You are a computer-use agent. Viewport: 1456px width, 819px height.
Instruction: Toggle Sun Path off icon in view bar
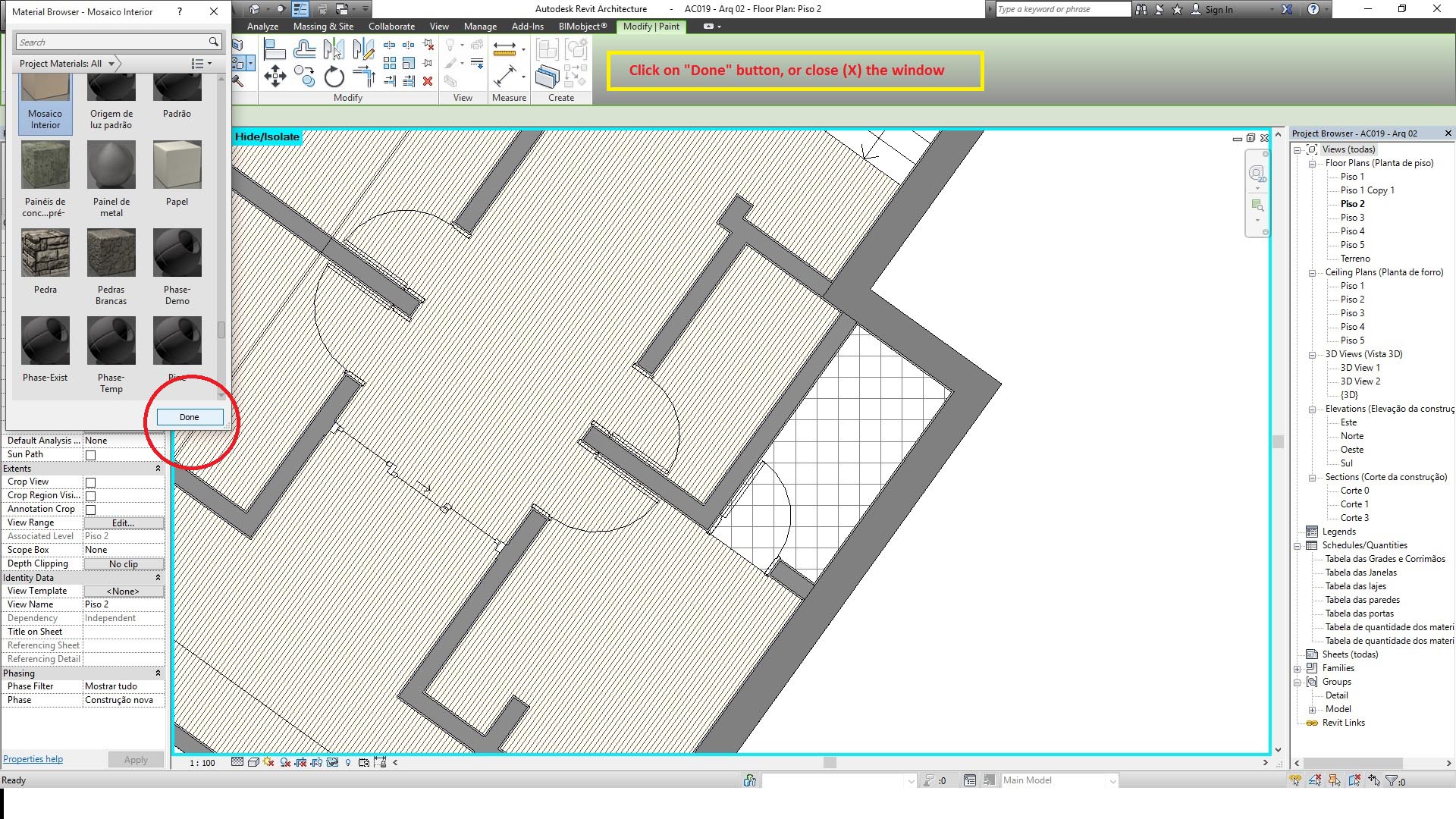pyautogui.click(x=268, y=762)
